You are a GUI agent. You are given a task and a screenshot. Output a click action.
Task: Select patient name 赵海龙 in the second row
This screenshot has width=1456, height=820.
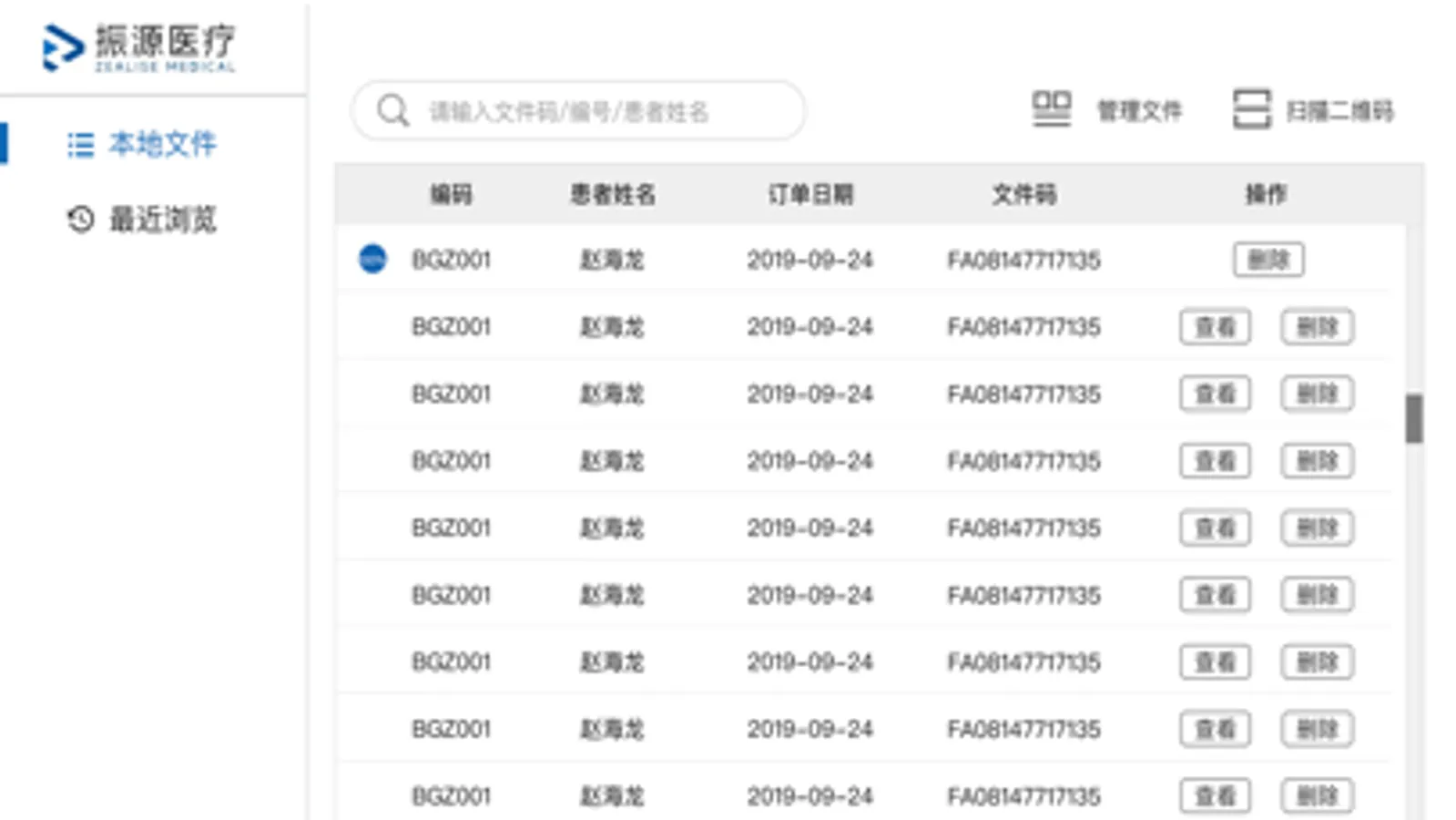[x=613, y=327]
